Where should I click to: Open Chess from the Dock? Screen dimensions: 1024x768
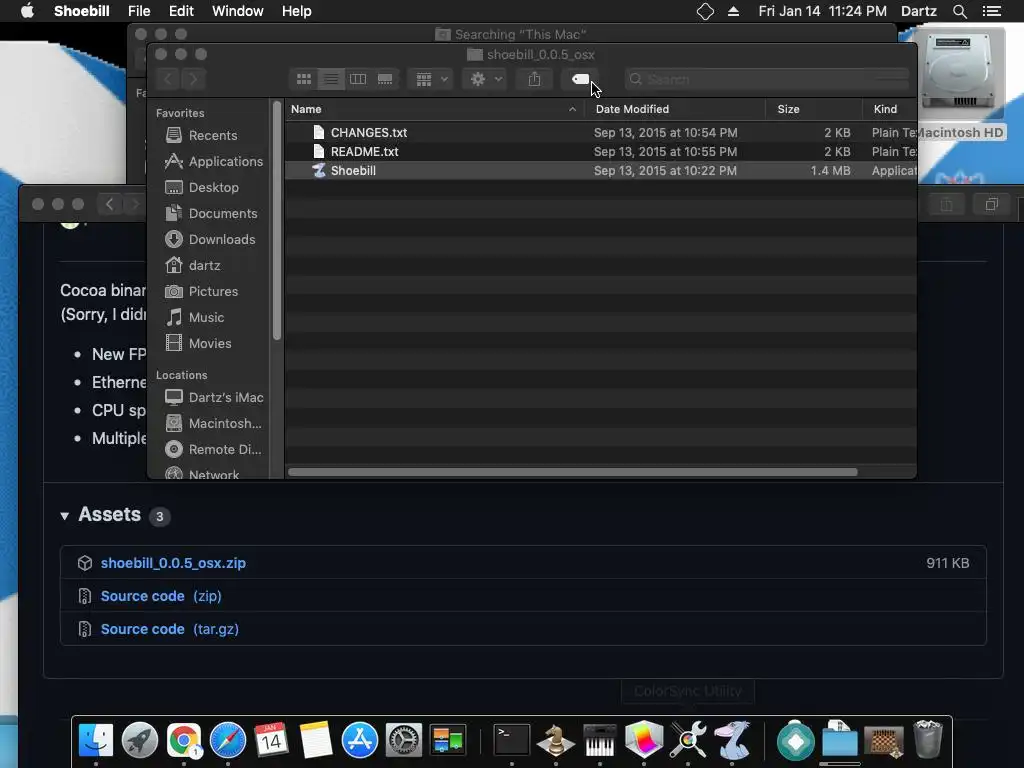coord(556,741)
